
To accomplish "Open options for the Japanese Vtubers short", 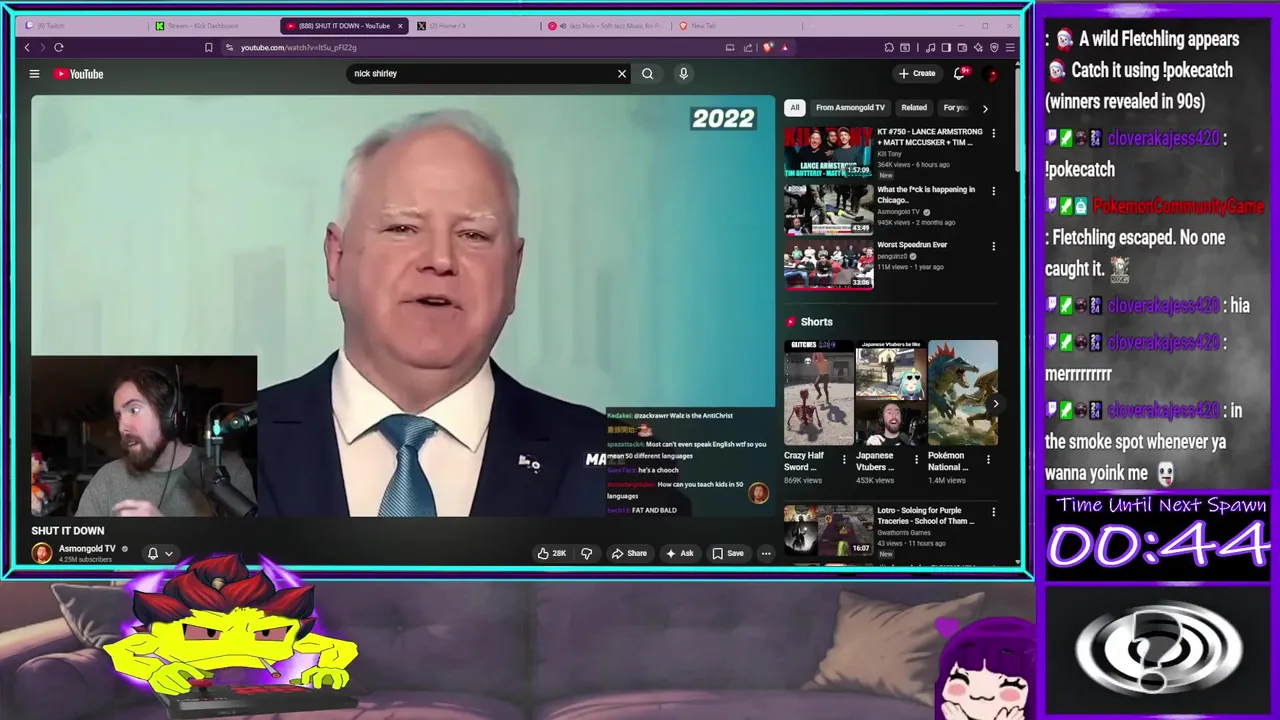I will 916,460.
